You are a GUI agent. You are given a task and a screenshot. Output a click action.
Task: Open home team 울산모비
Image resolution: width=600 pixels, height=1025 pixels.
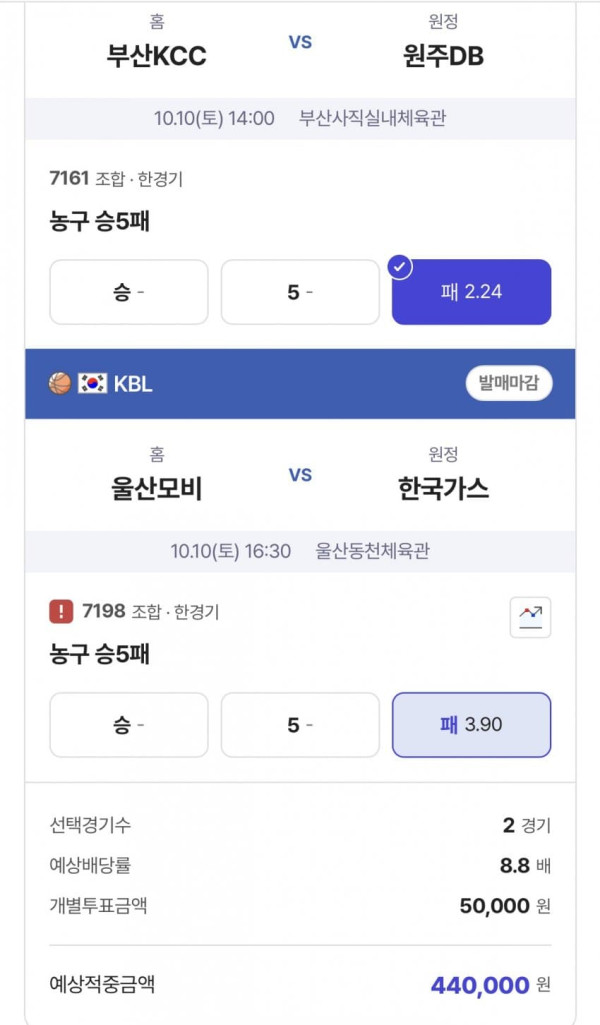[157, 489]
